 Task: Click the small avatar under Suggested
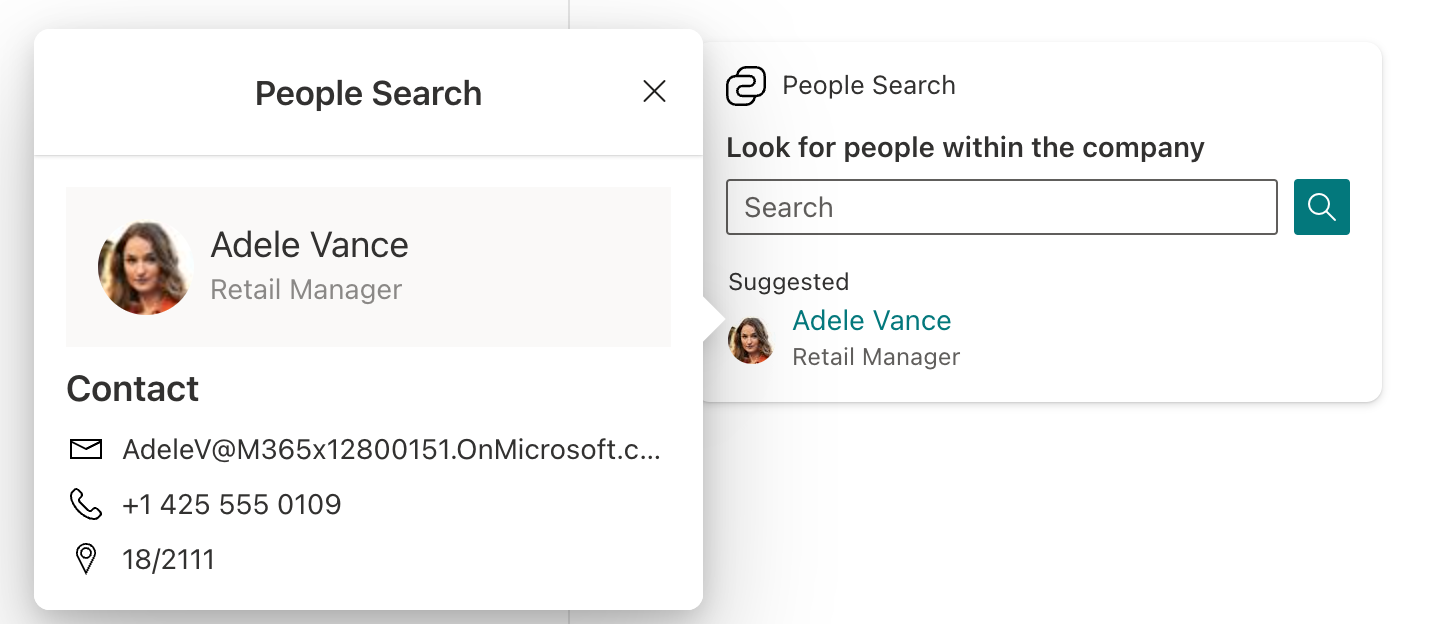pyautogui.click(x=752, y=340)
